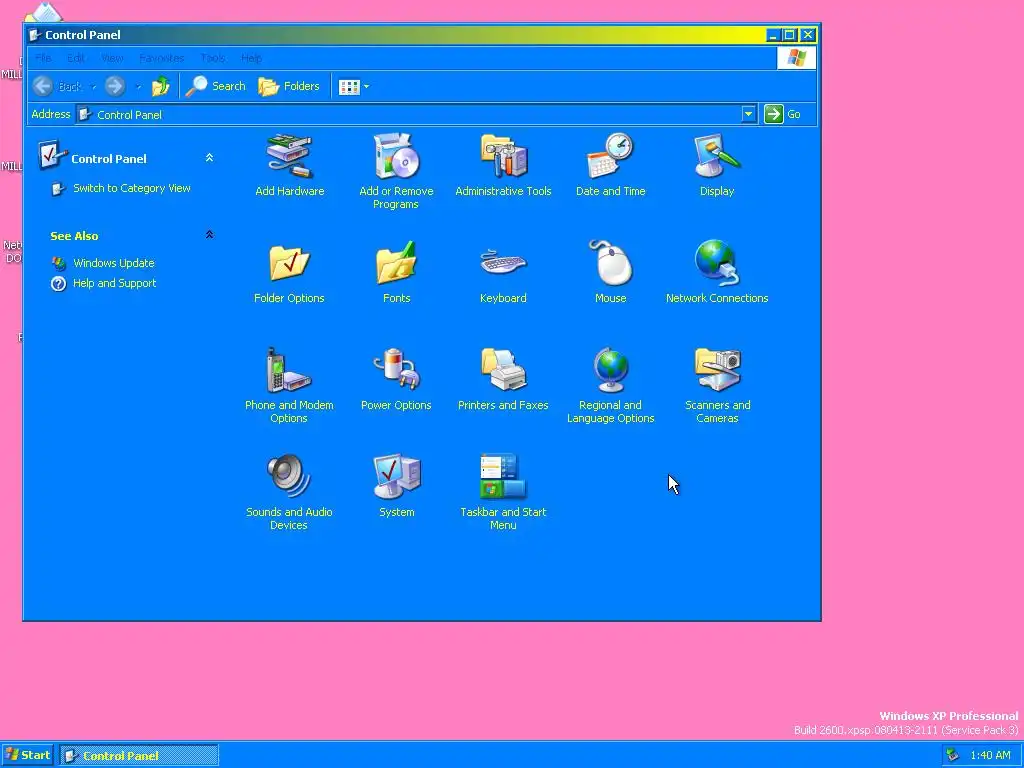This screenshot has height=768, width=1024.
Task: Open the File menu
Action: (43, 58)
